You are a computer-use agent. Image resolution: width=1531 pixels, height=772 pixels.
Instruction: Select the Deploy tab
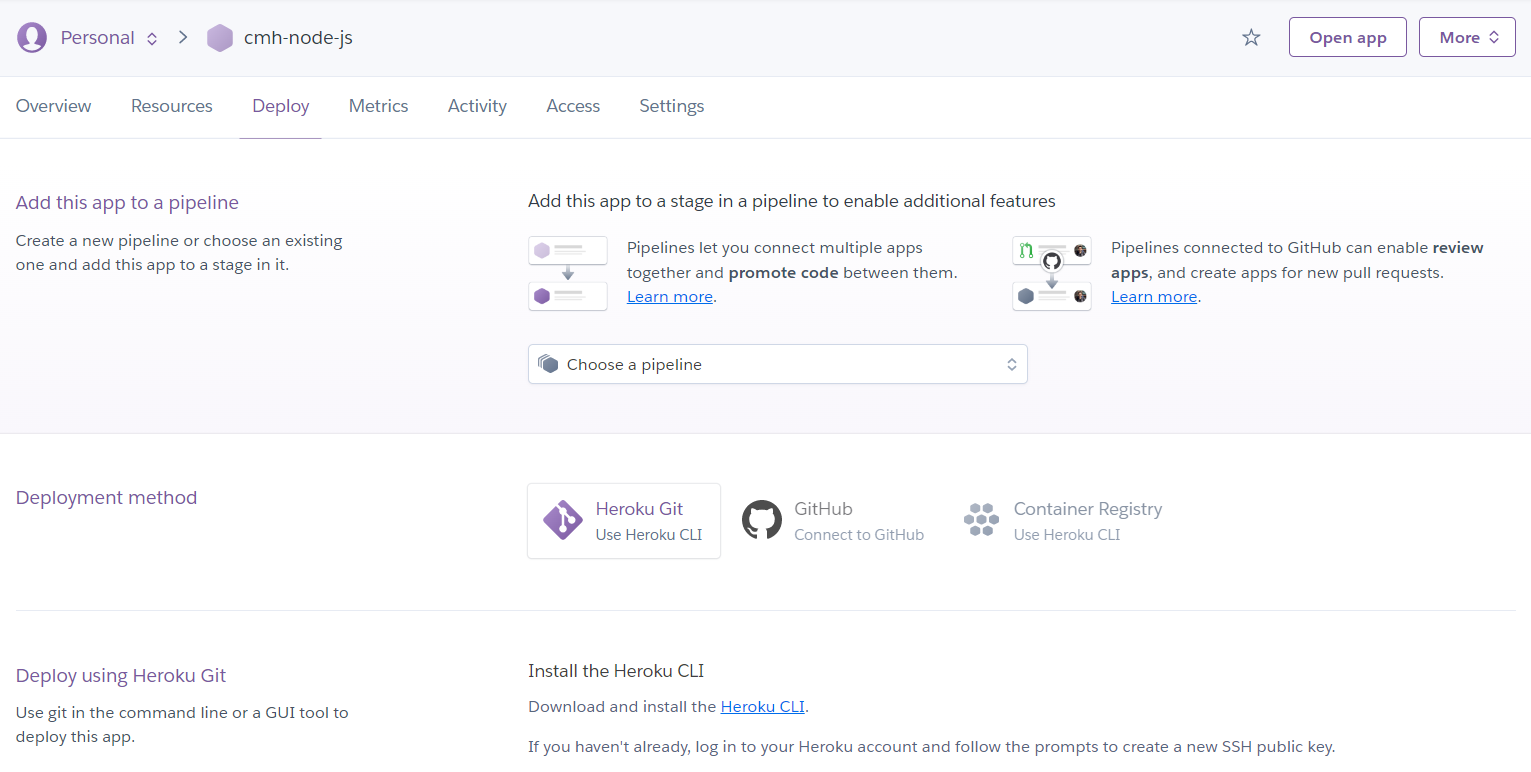(281, 106)
